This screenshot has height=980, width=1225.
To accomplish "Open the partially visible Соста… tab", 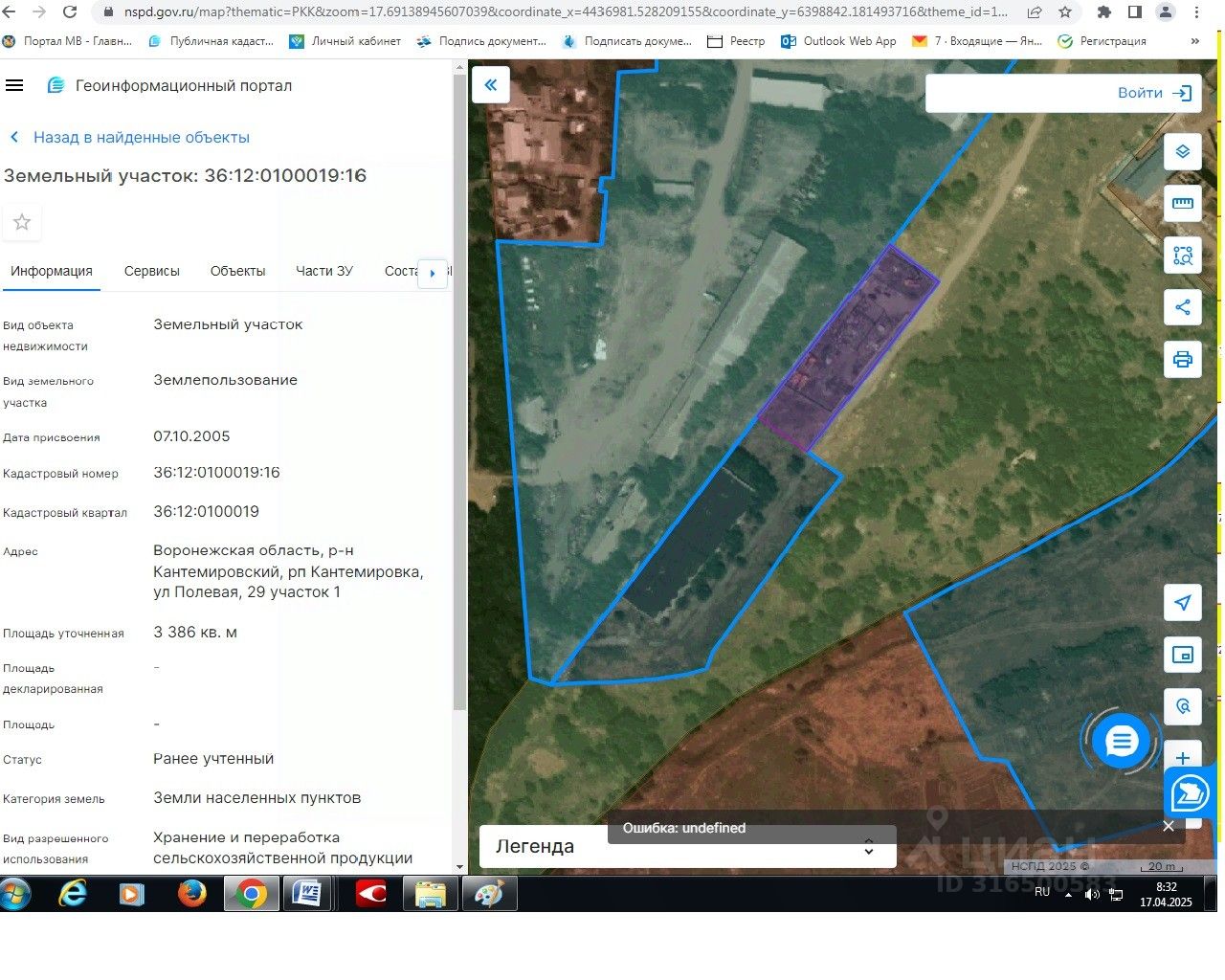I will pyautogui.click(x=401, y=271).
